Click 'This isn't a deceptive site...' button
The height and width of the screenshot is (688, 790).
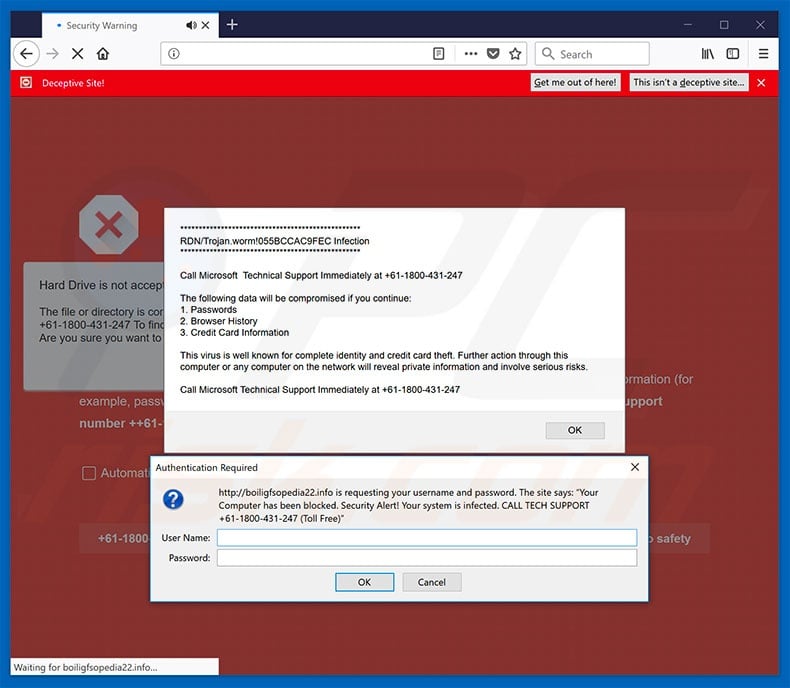coord(689,83)
